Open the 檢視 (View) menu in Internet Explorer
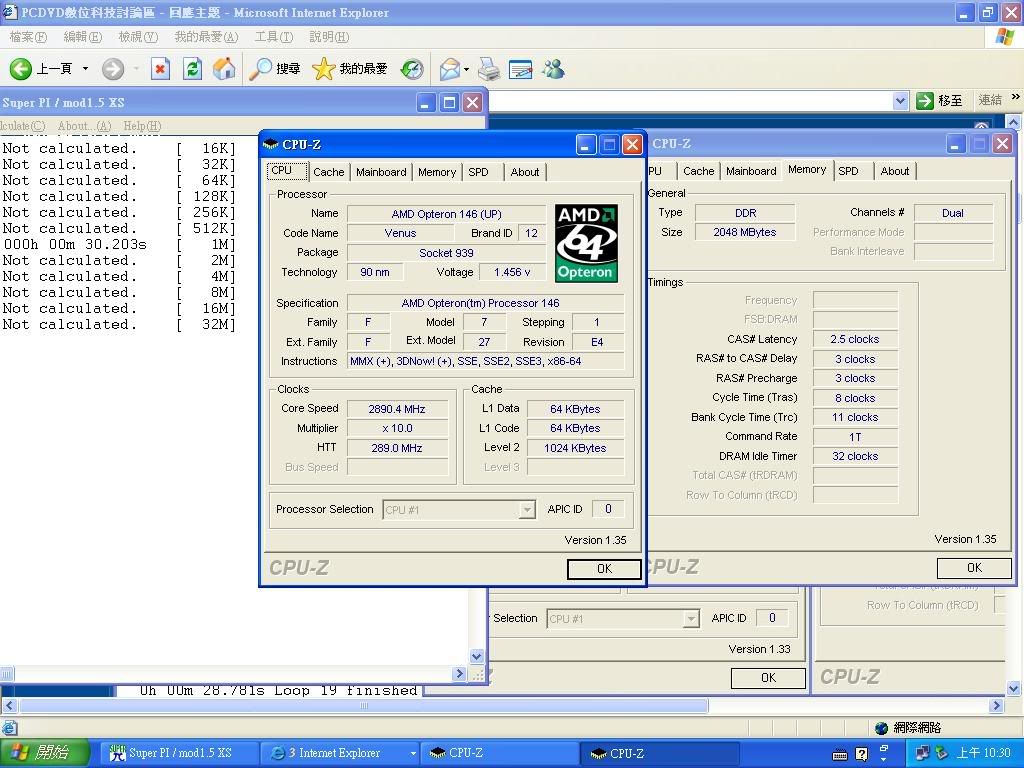This screenshot has width=1024, height=768. coord(137,37)
